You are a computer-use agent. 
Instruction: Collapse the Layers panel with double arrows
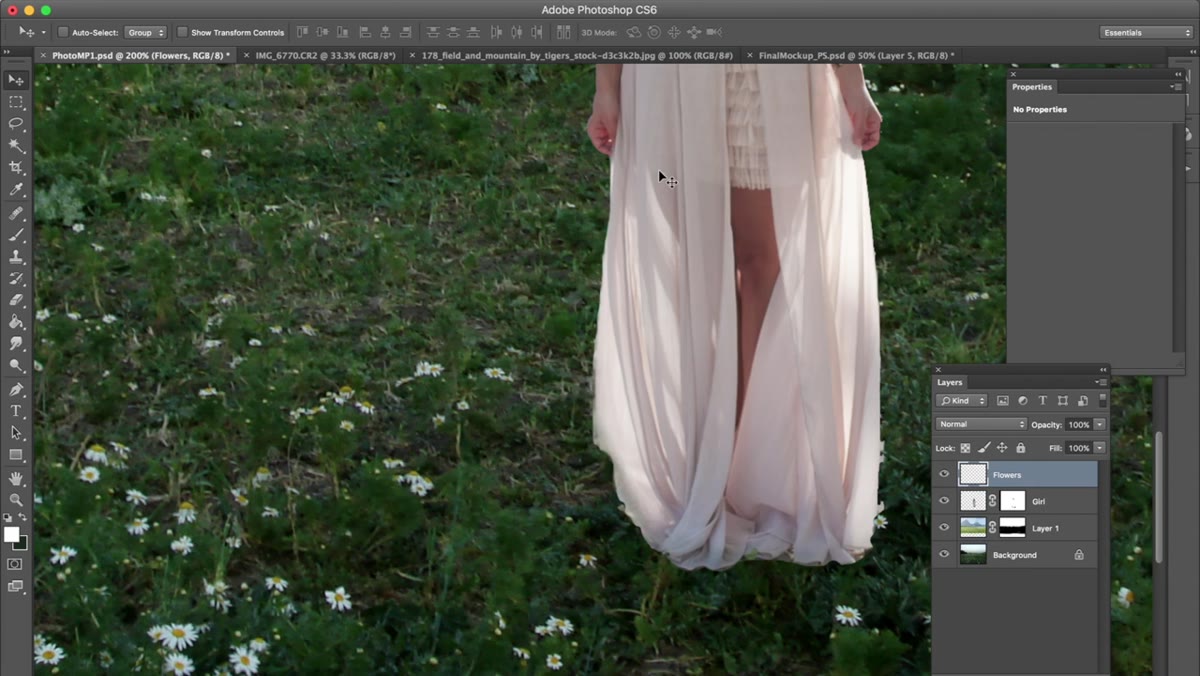(1103, 369)
